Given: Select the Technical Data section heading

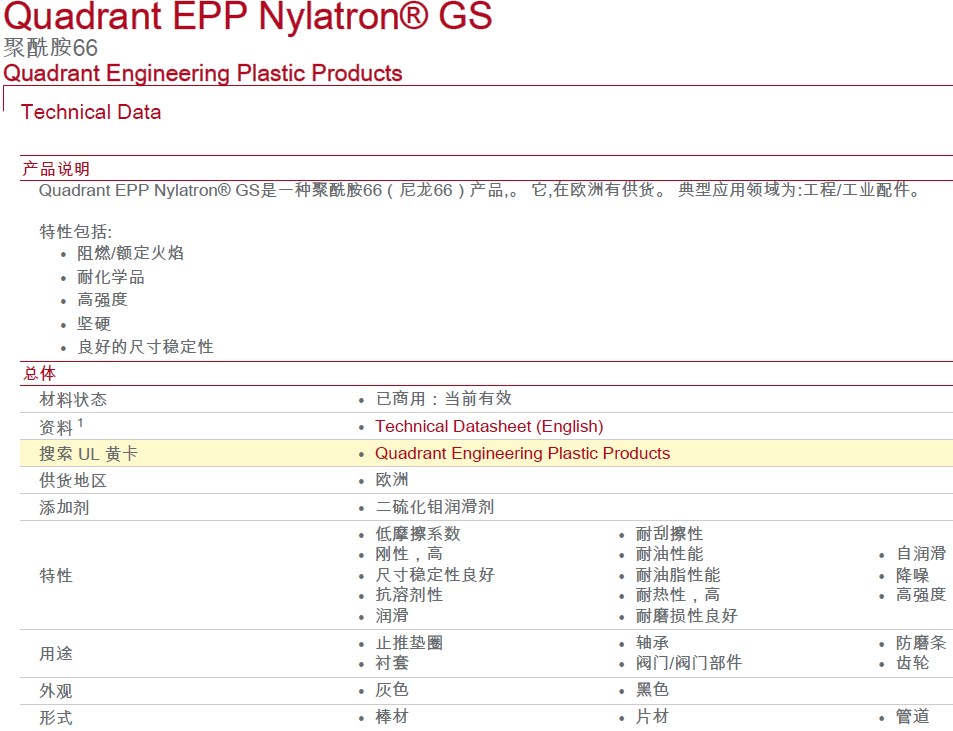Looking at the screenshot, I should (x=91, y=112).
